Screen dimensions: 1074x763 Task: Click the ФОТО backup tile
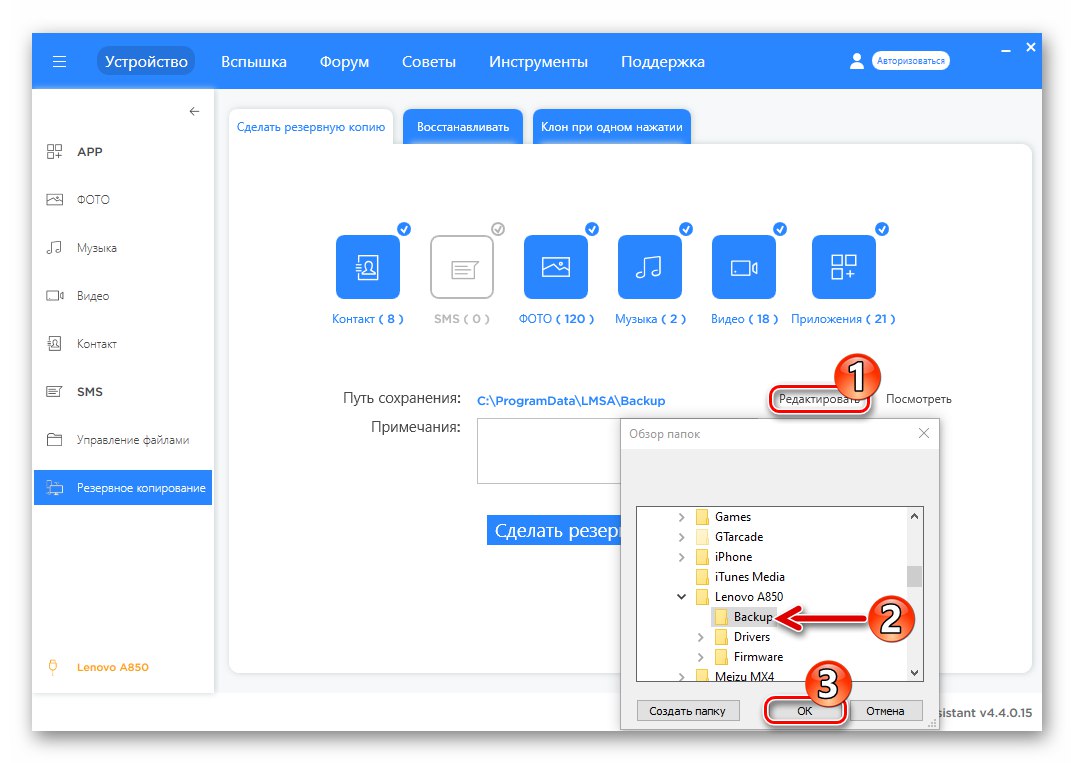555,267
